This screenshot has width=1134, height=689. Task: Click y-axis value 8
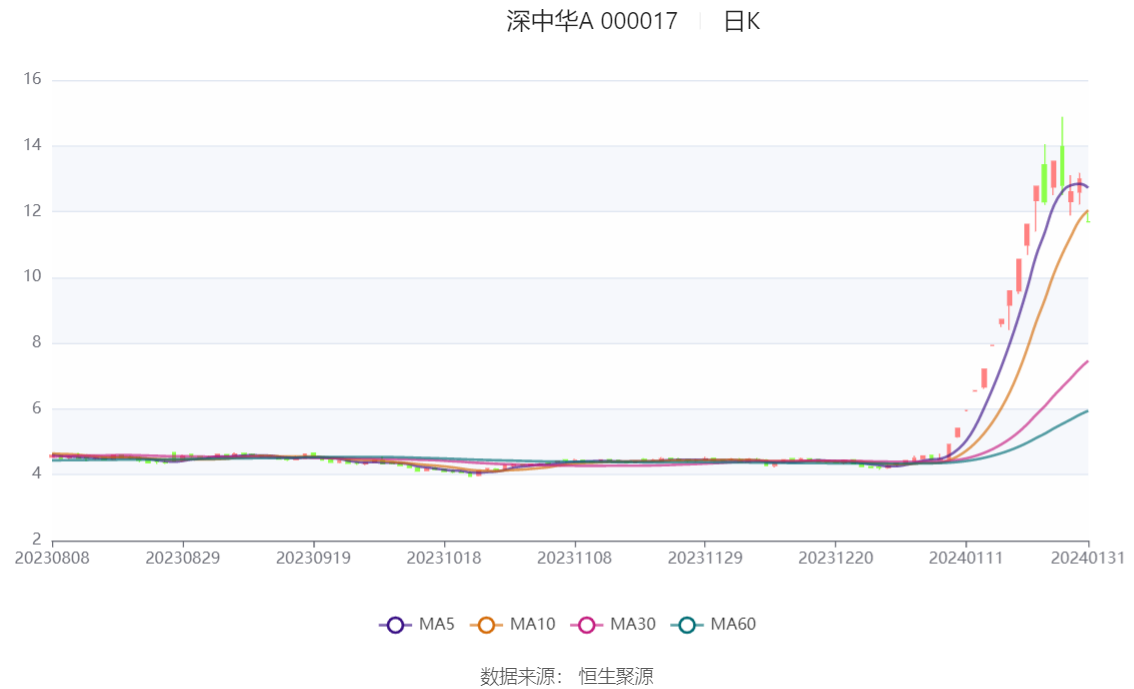coord(37,342)
